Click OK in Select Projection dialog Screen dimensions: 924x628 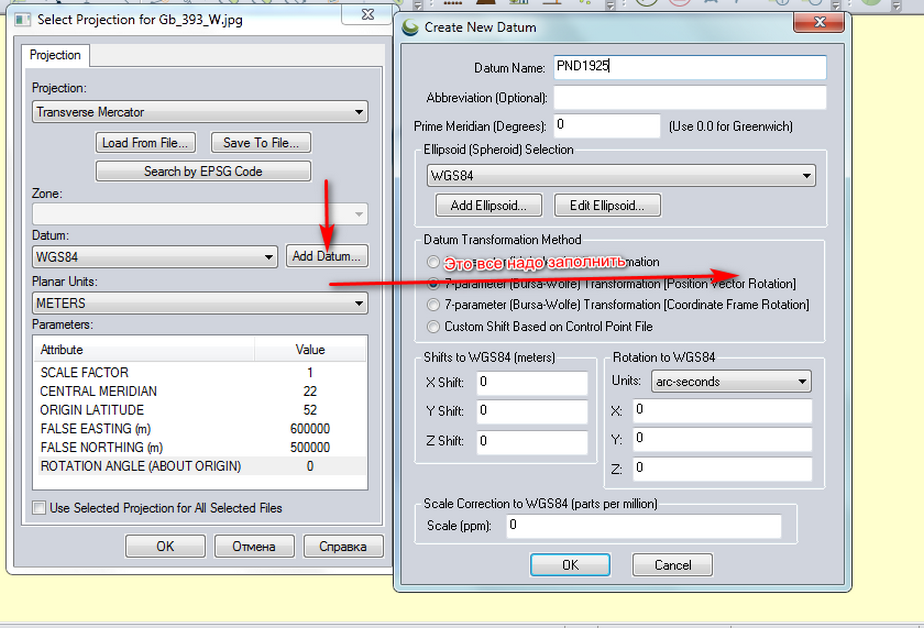[x=165, y=546]
